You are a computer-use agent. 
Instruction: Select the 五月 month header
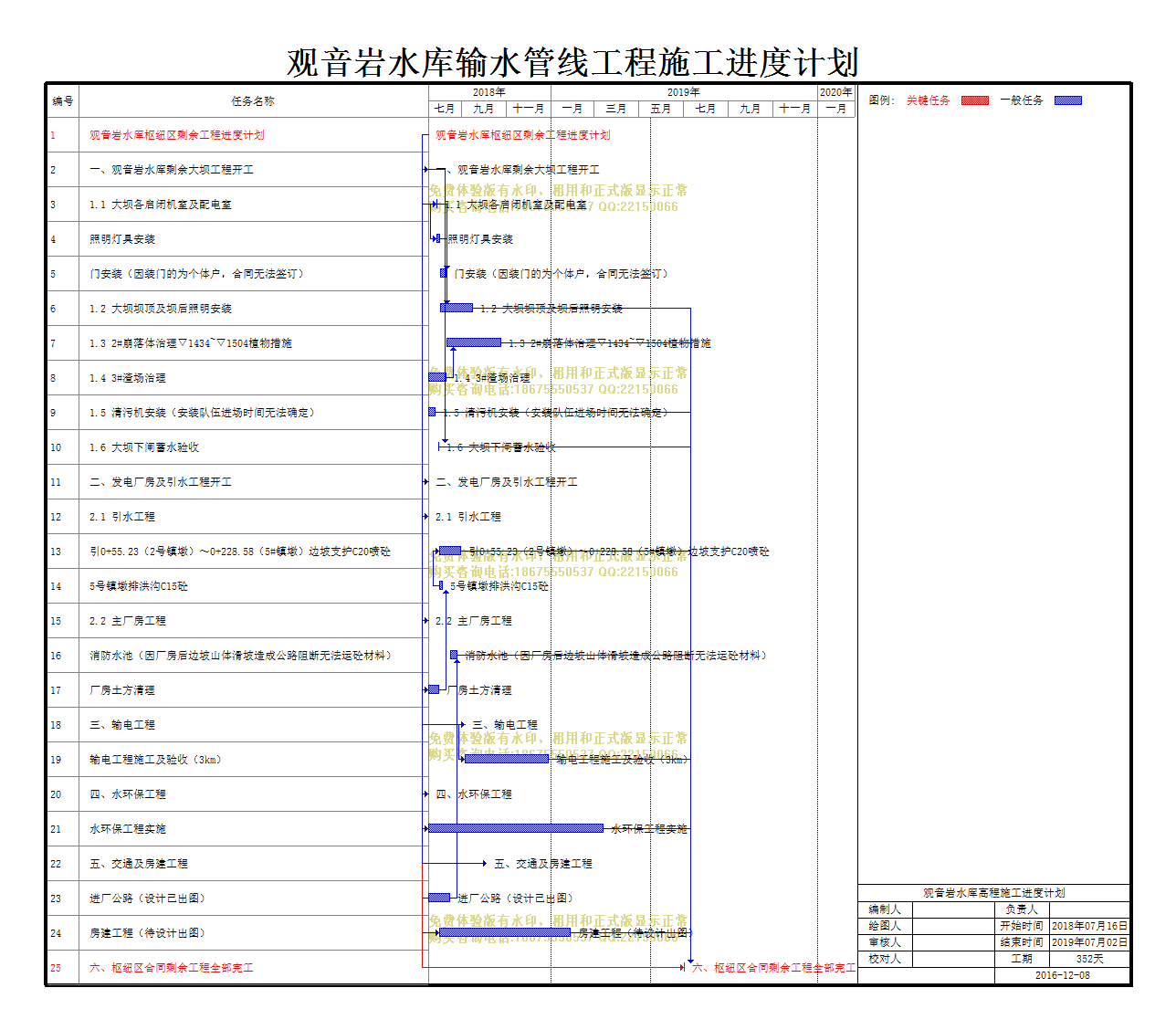[661, 109]
